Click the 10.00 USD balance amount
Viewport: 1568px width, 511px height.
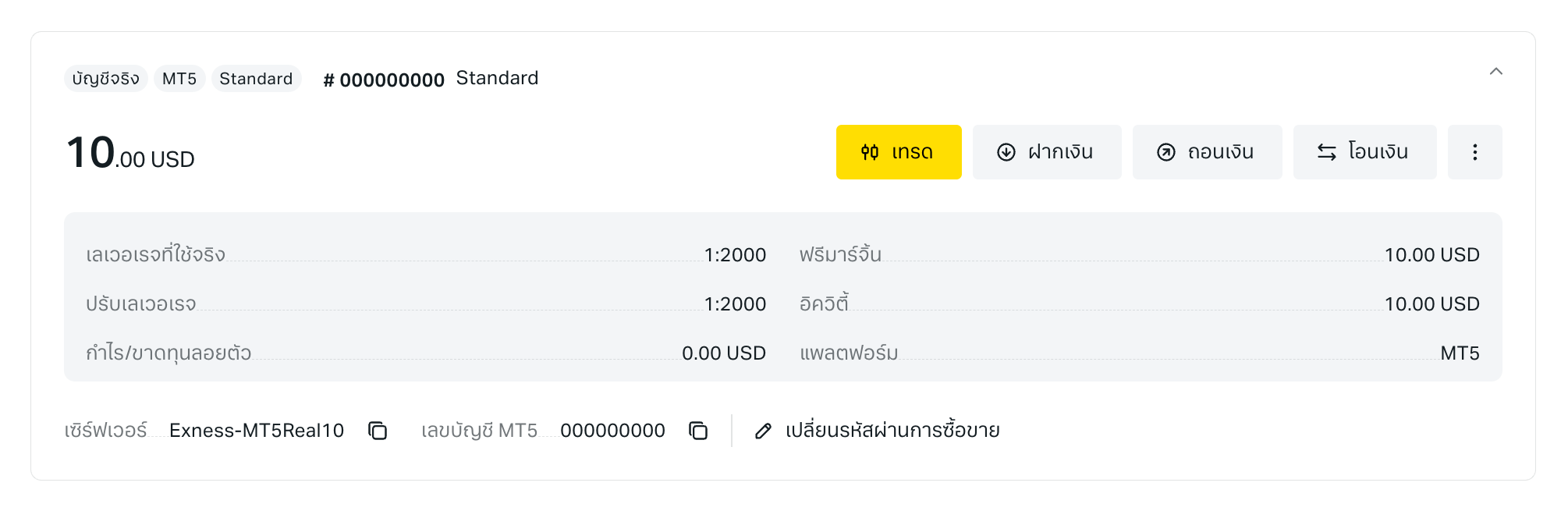(x=130, y=153)
